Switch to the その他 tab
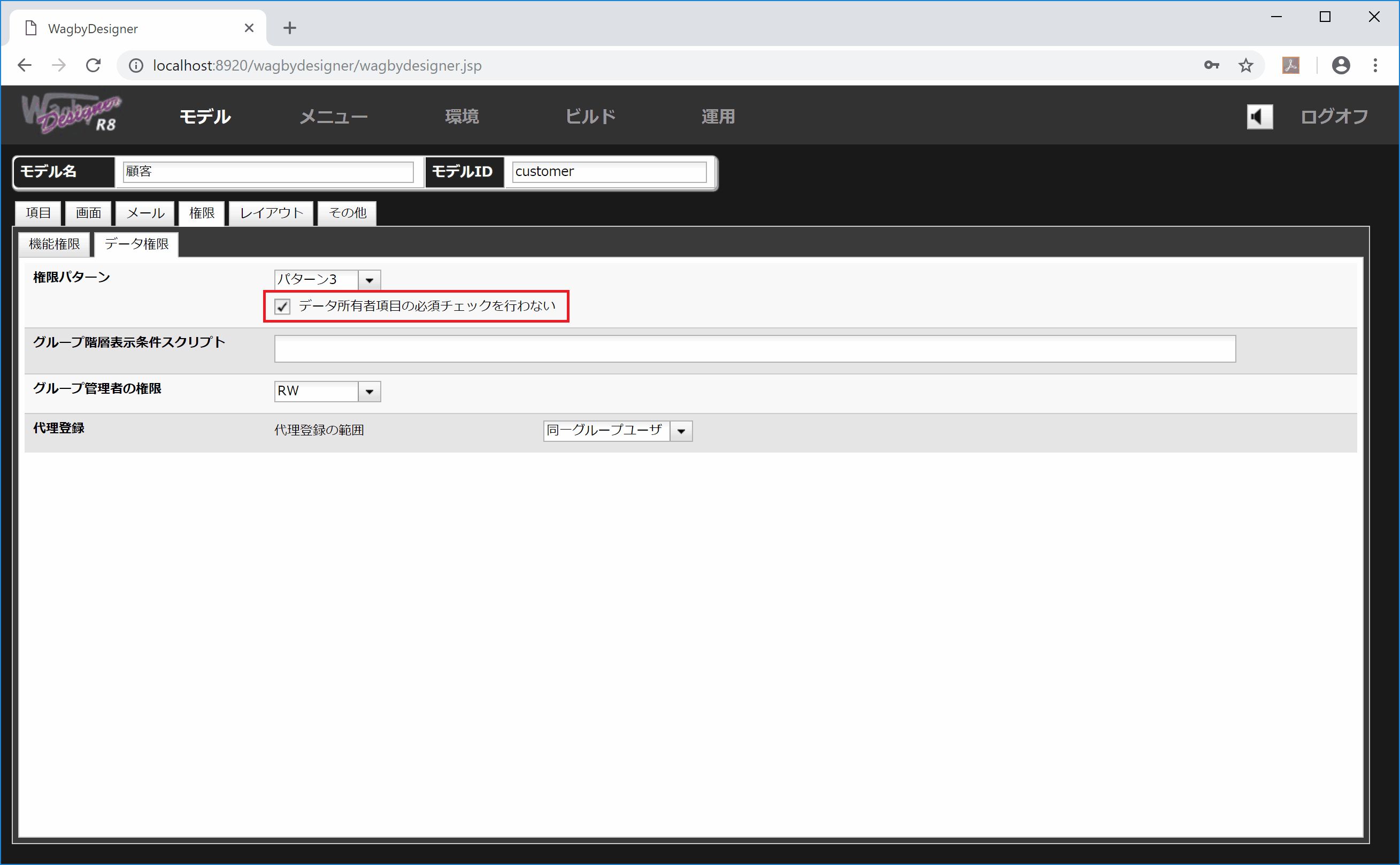 tap(347, 213)
